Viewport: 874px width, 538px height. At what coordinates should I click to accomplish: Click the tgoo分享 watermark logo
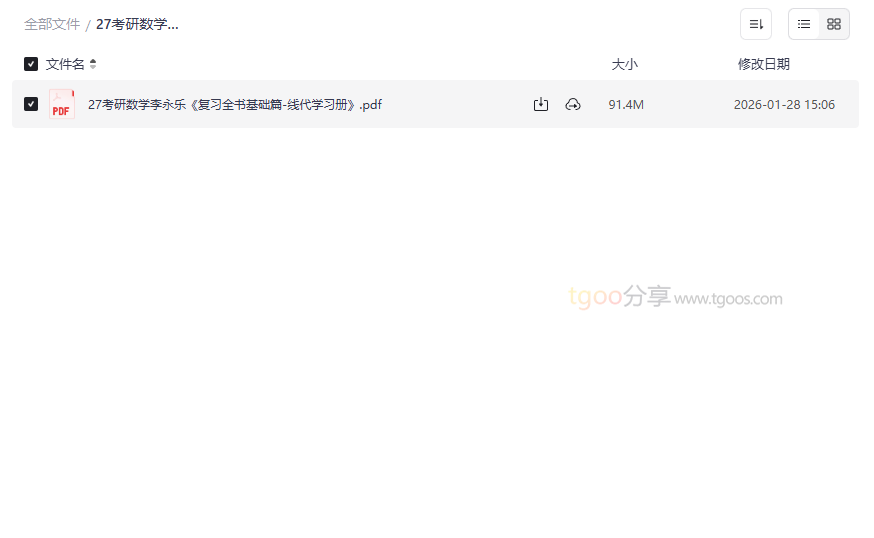[x=619, y=296]
